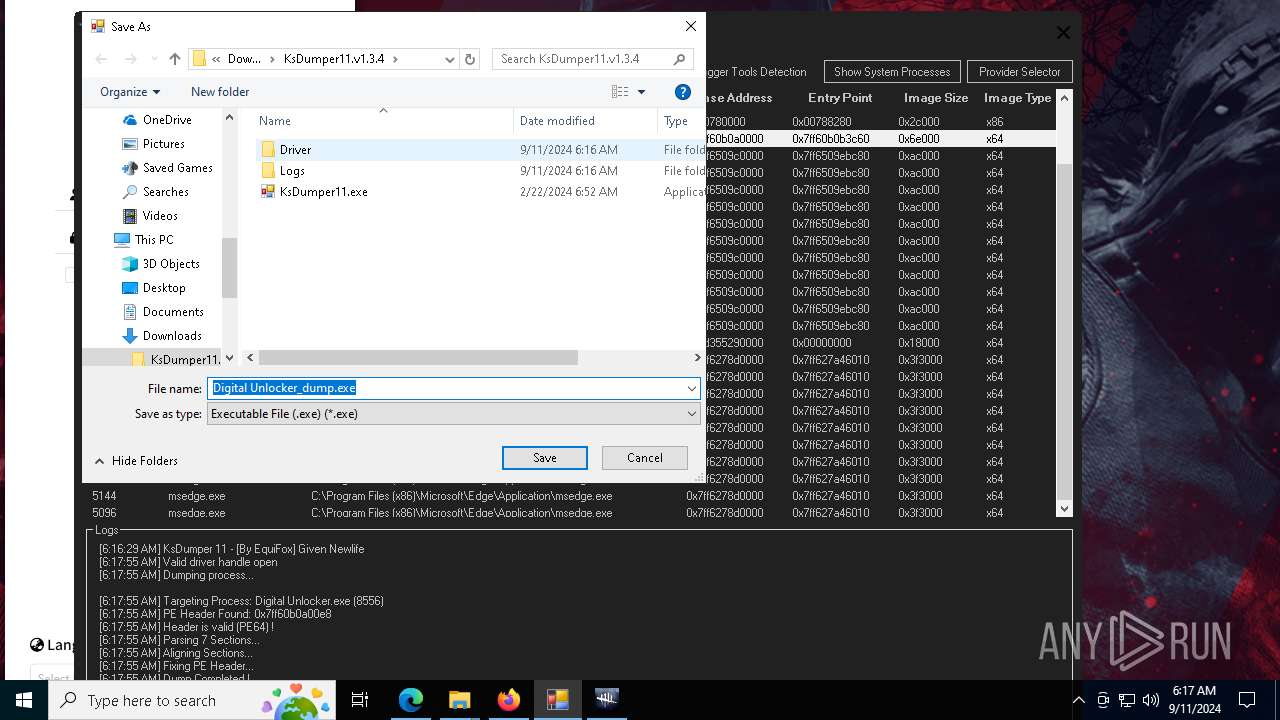Image resolution: width=1280 pixels, height=720 pixels.
Task: Launch Firefox from taskbar
Action: (508, 700)
